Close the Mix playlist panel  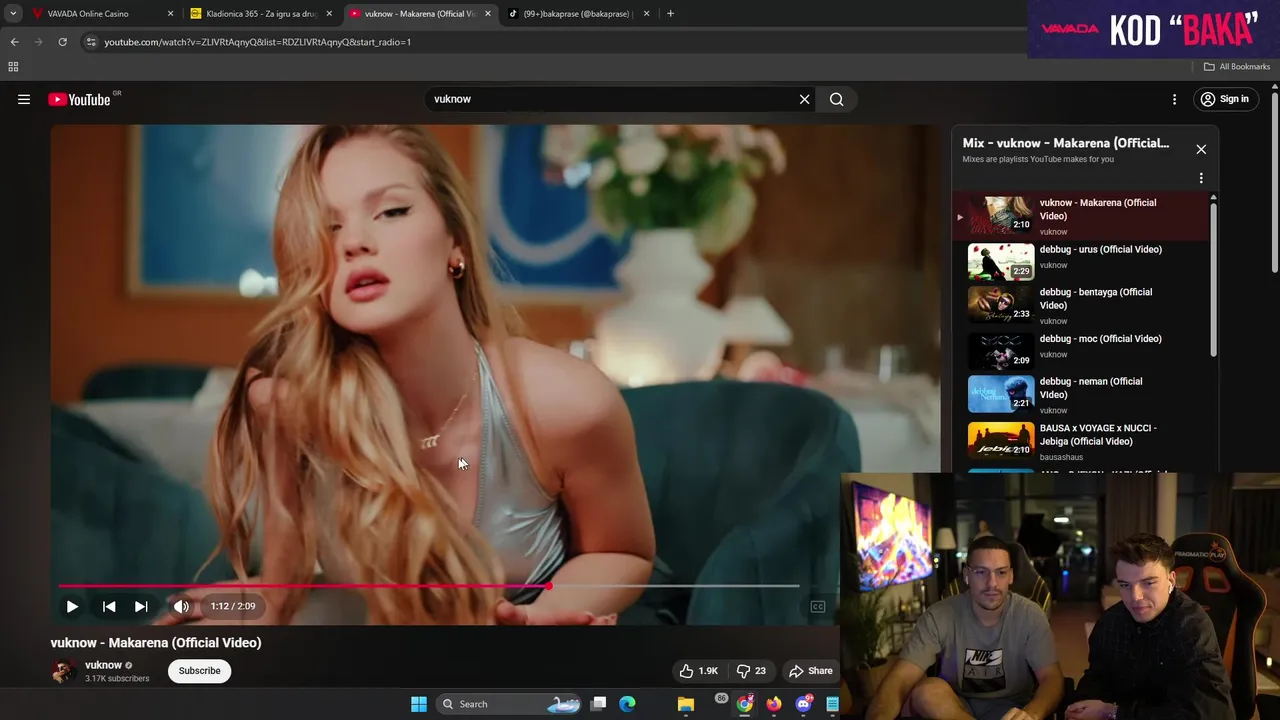pyautogui.click(x=1201, y=149)
